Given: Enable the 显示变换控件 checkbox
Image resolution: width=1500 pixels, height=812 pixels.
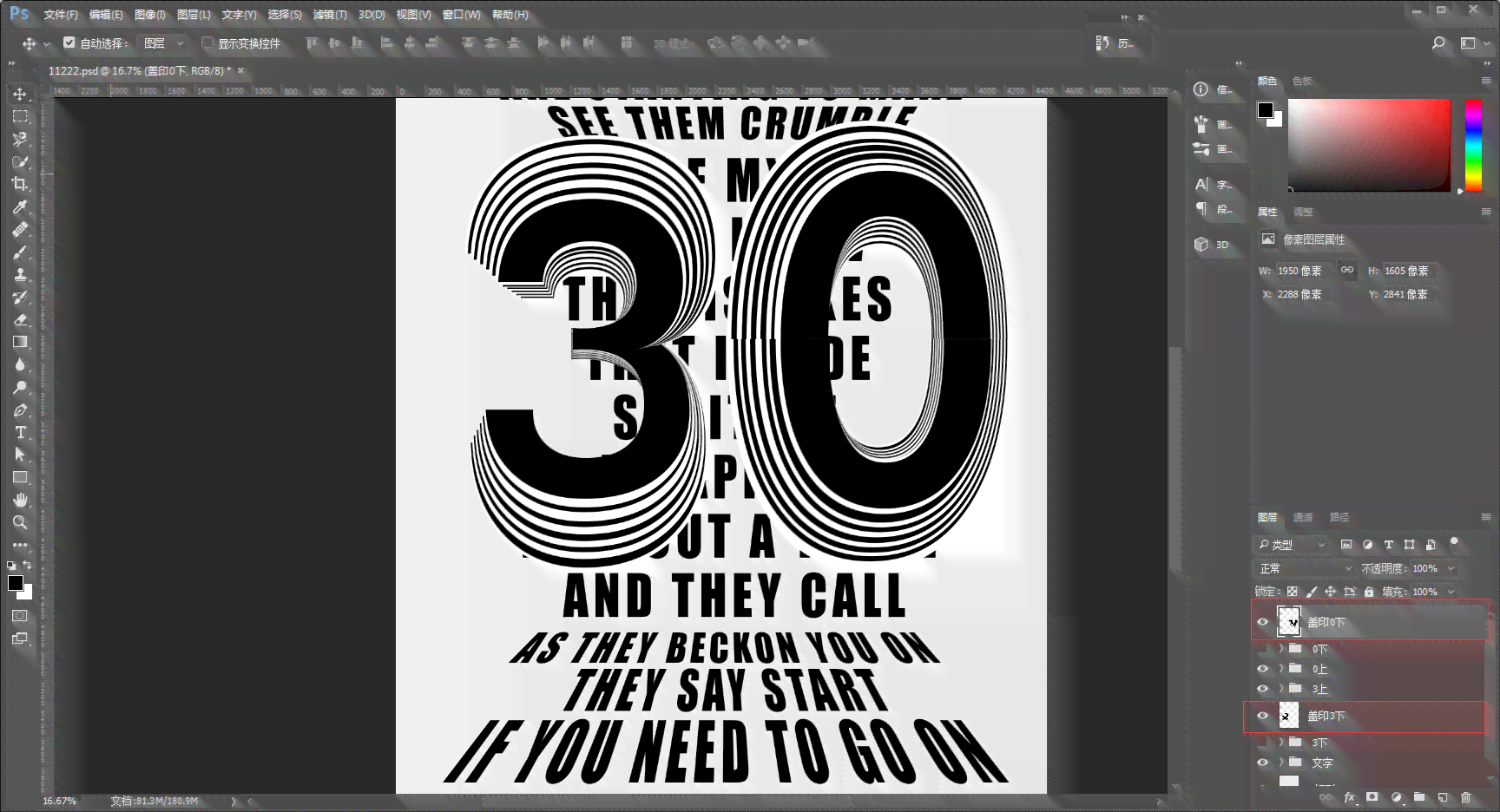Looking at the screenshot, I should (207, 43).
